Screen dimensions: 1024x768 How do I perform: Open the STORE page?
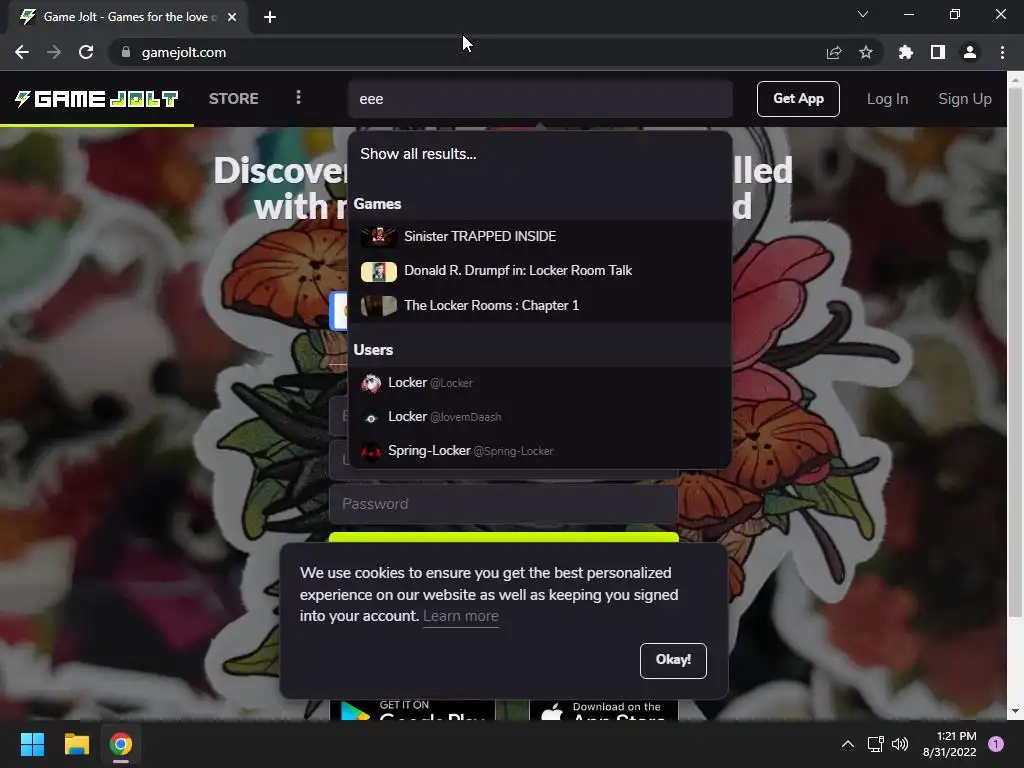[x=234, y=99]
